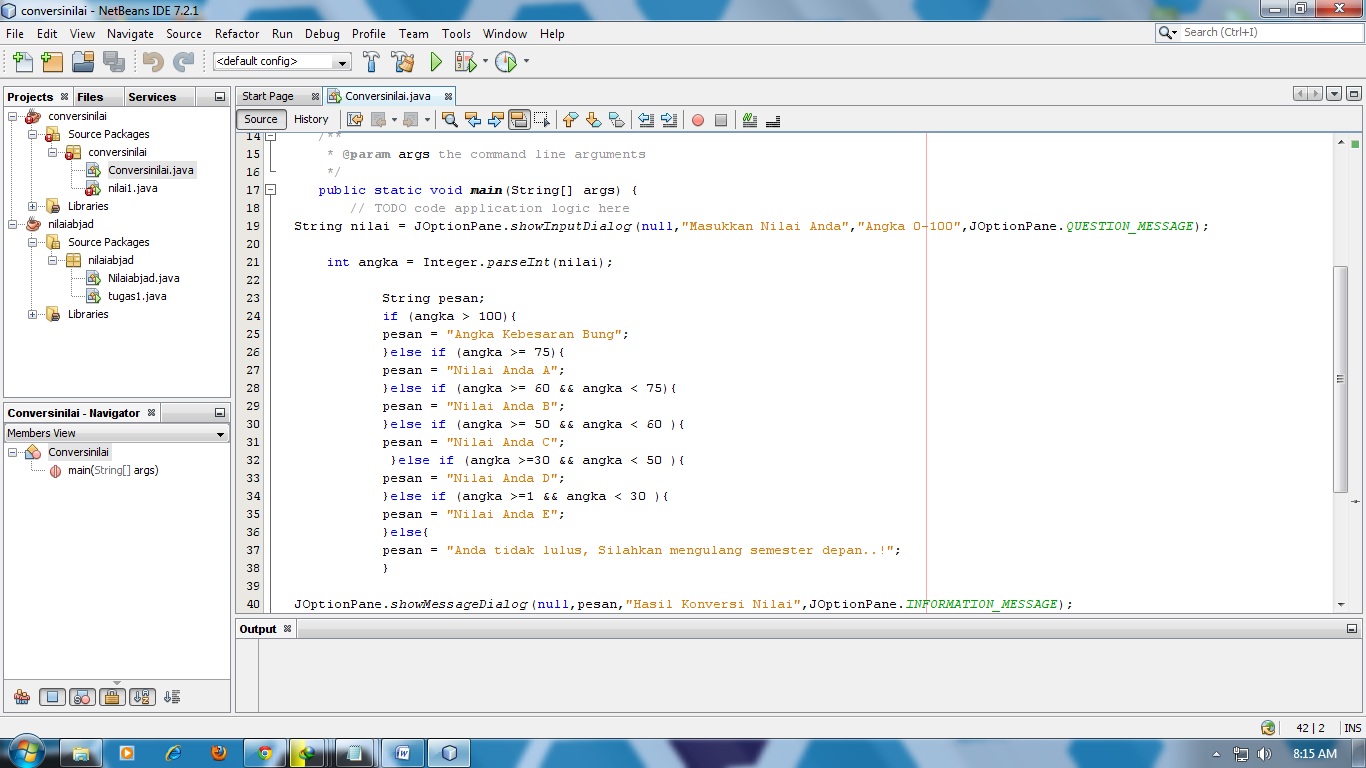Toggle Show Non-Public Members in Navigator
Image resolution: width=1366 pixels, height=768 pixels.
(112, 697)
